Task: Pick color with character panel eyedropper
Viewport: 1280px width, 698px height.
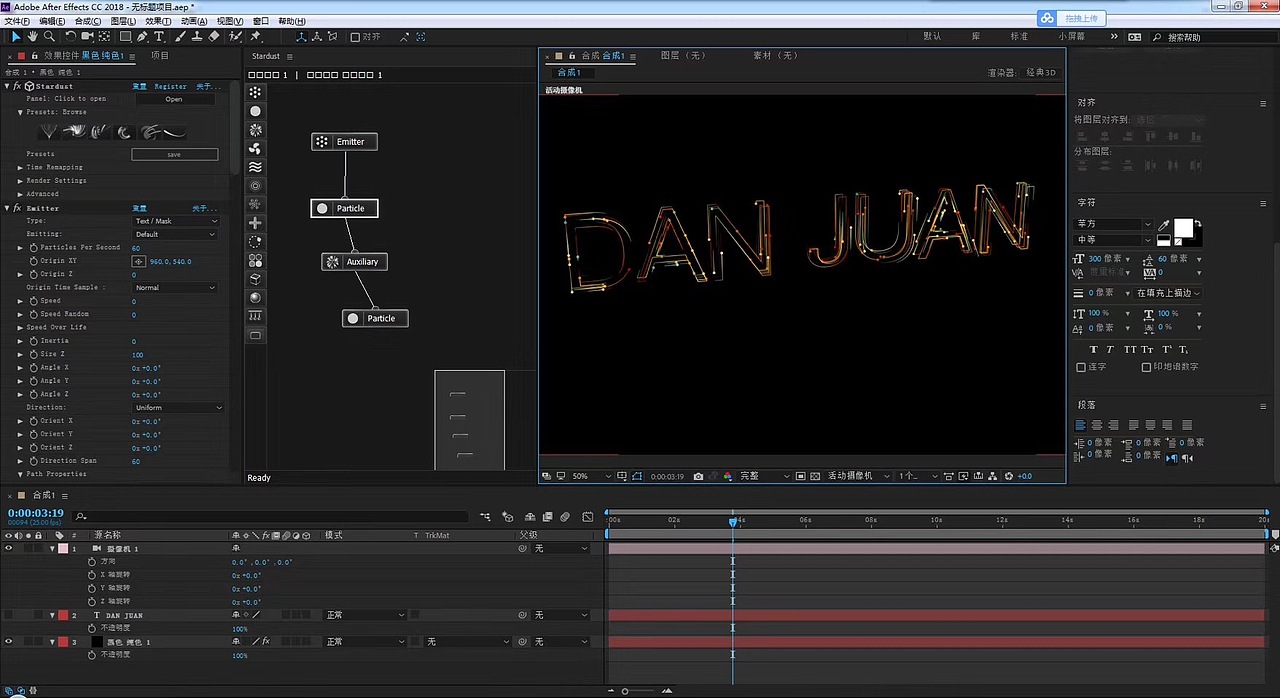Action: 1163,224
